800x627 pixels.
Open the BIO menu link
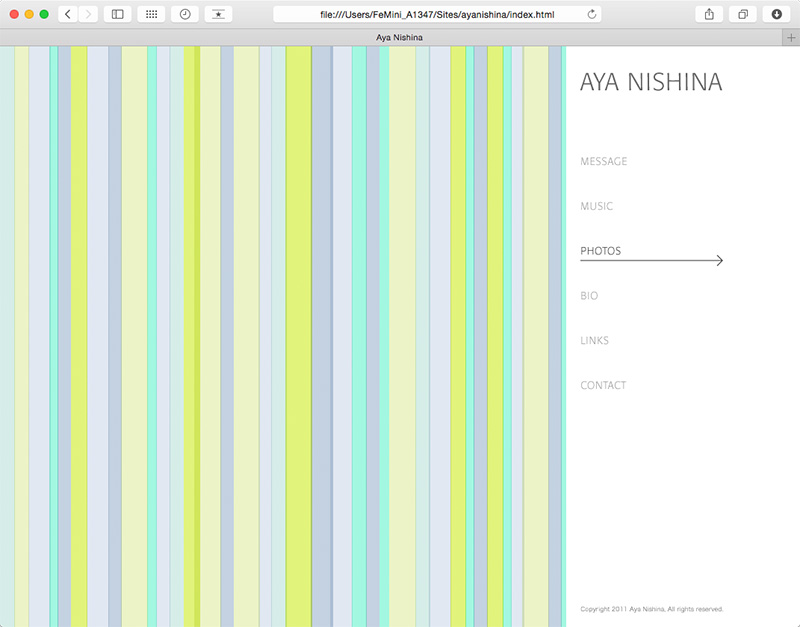coord(589,296)
